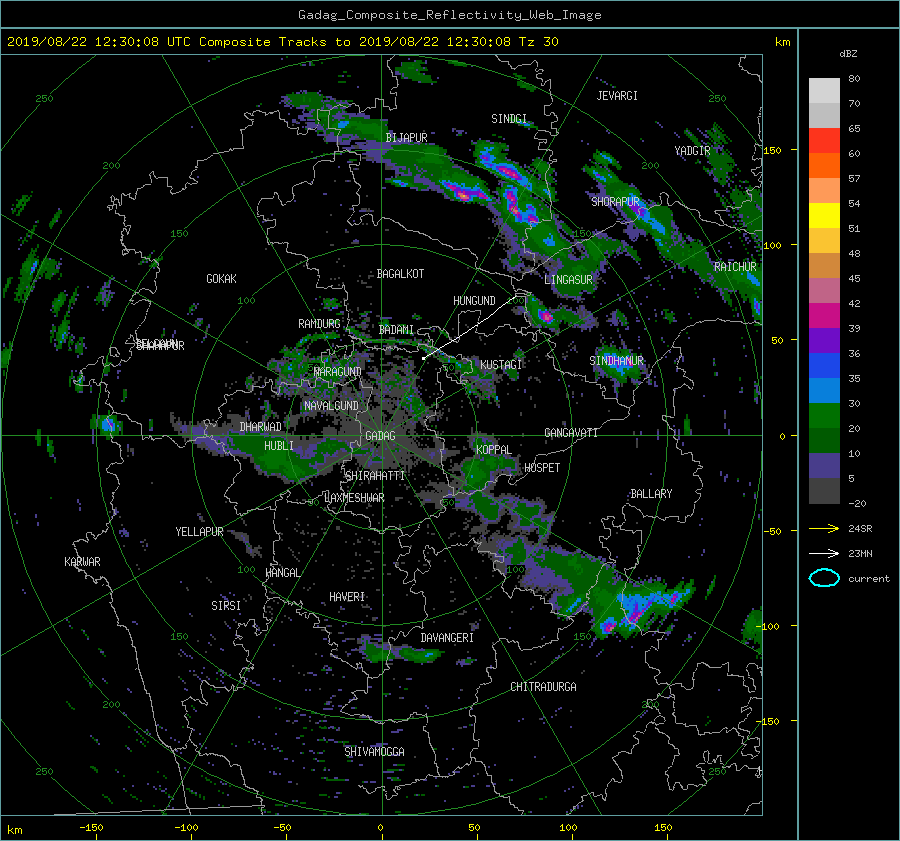Click the HOSPET city label

point(542,468)
